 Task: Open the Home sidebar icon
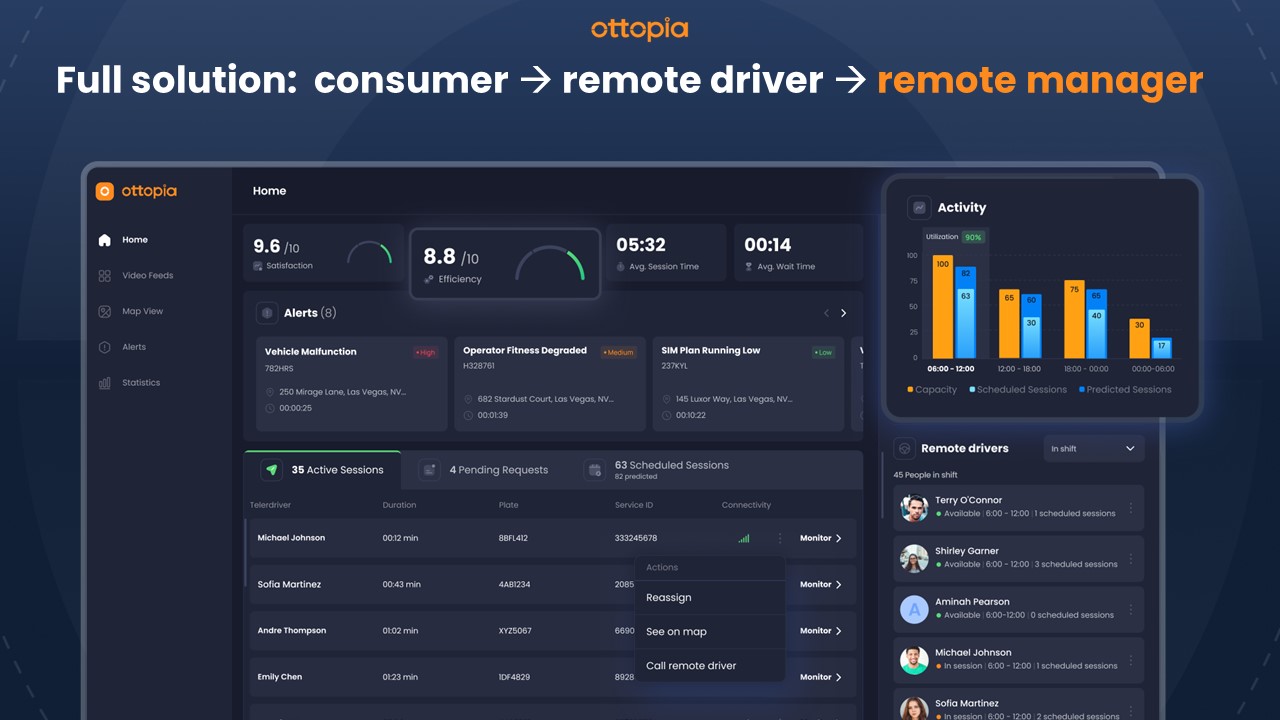tap(105, 240)
